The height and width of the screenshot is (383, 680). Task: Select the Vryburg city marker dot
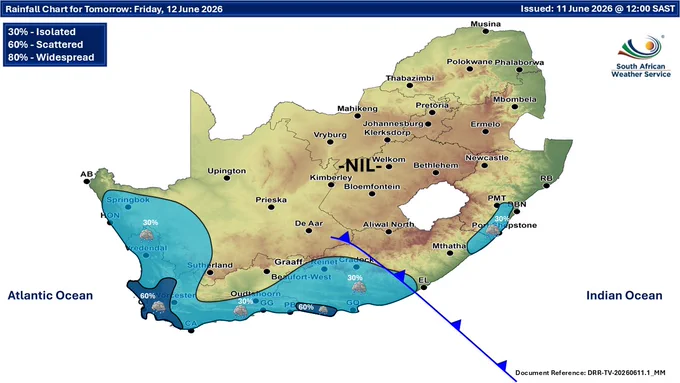[x=330, y=142]
